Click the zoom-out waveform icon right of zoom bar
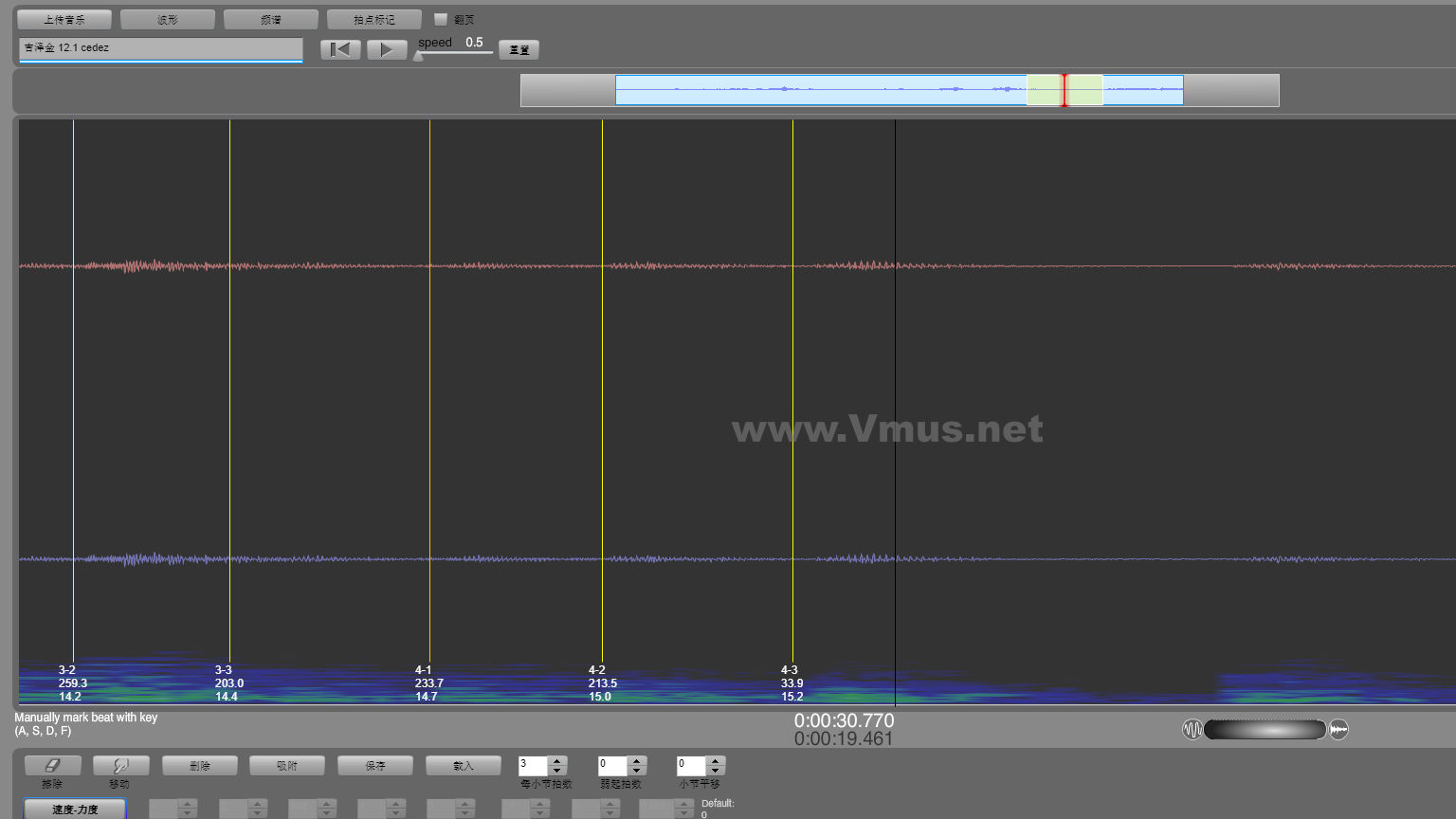 pyautogui.click(x=1338, y=729)
